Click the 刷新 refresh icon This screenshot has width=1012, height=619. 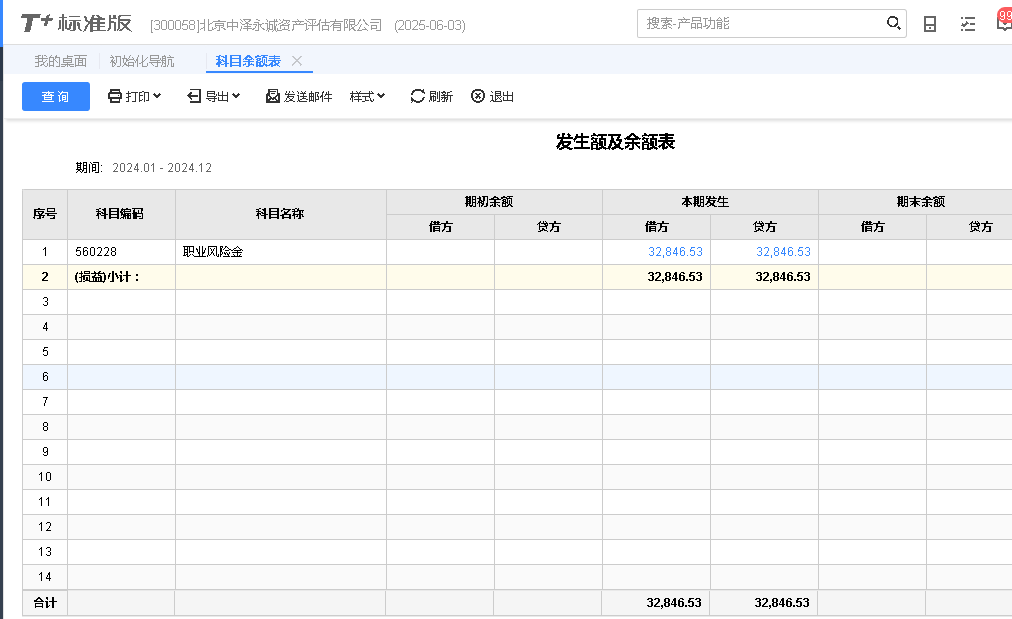point(418,97)
